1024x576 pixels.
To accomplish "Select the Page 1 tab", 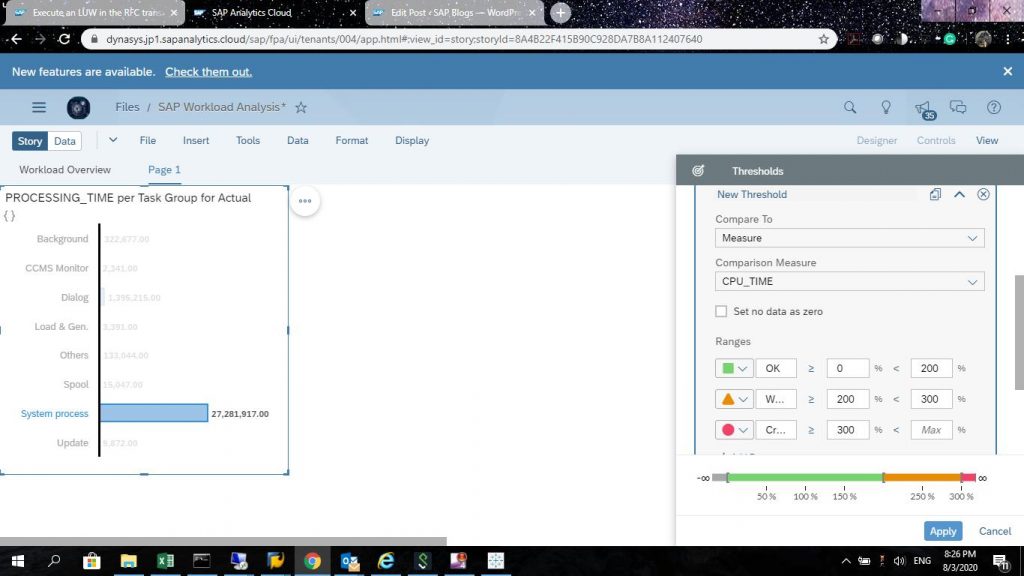I will tap(164, 170).
